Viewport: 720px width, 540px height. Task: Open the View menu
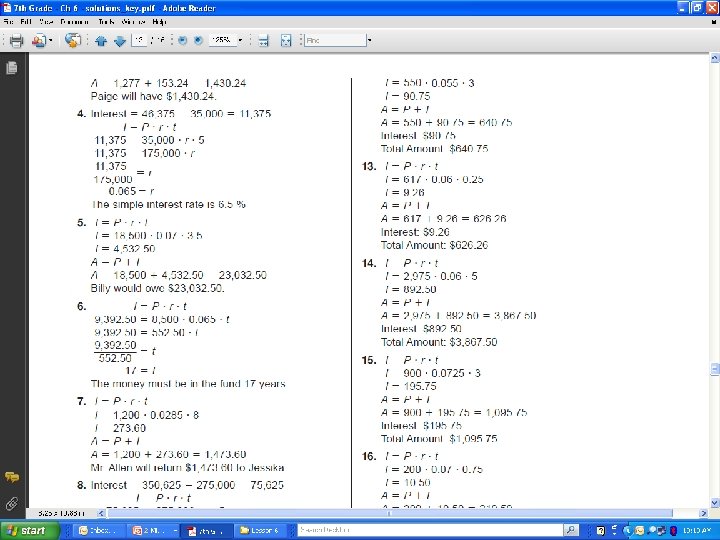(46, 22)
